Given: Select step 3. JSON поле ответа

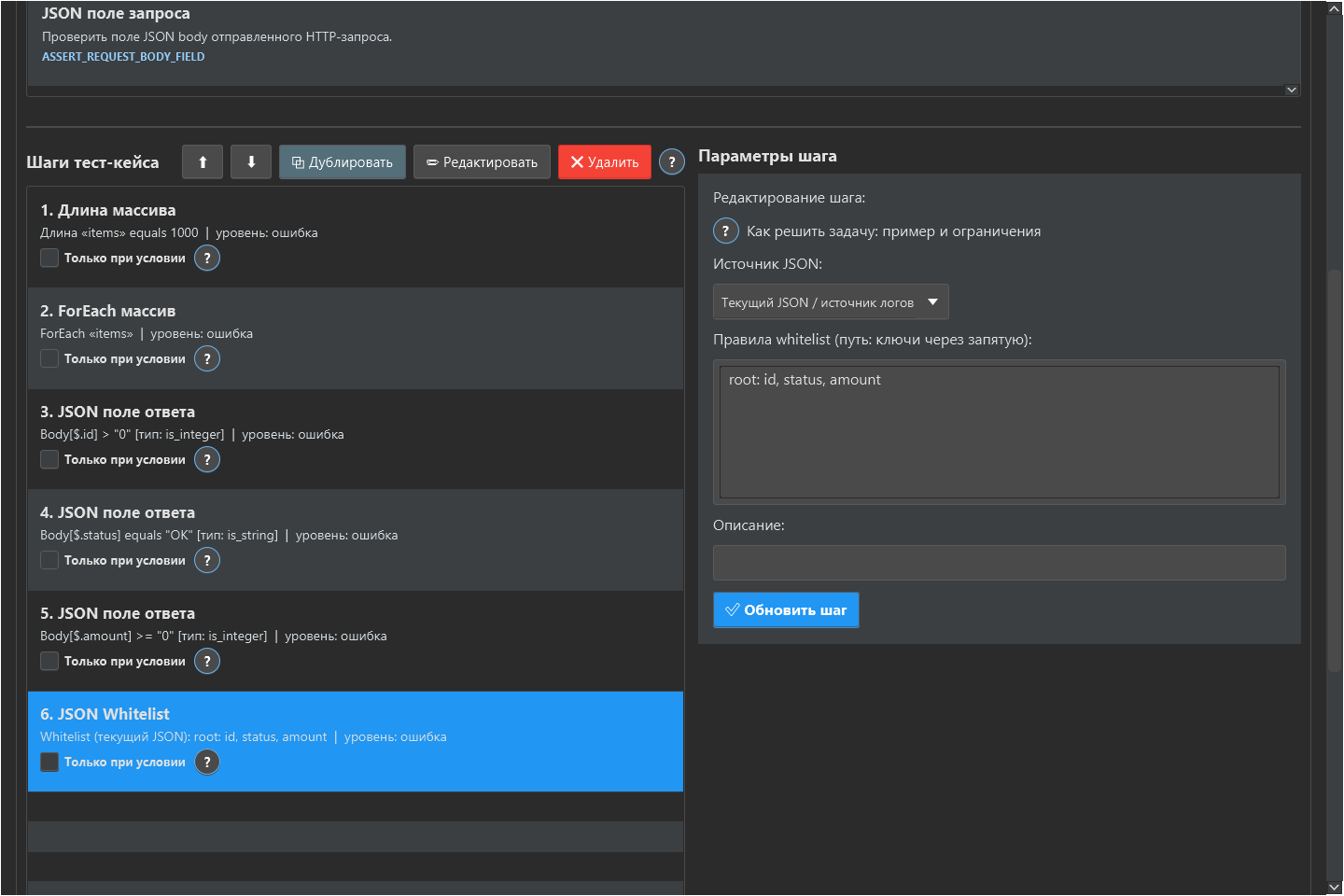Looking at the screenshot, I should [356, 439].
